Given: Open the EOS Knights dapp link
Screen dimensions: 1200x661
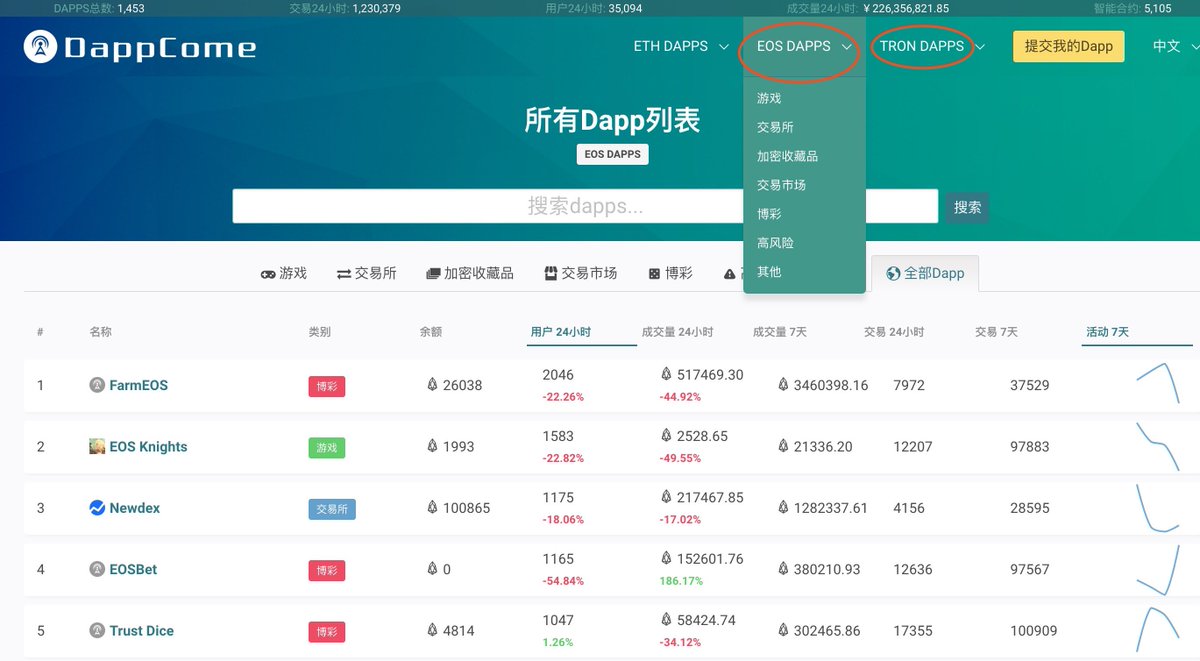Looking at the screenshot, I should coord(148,447).
